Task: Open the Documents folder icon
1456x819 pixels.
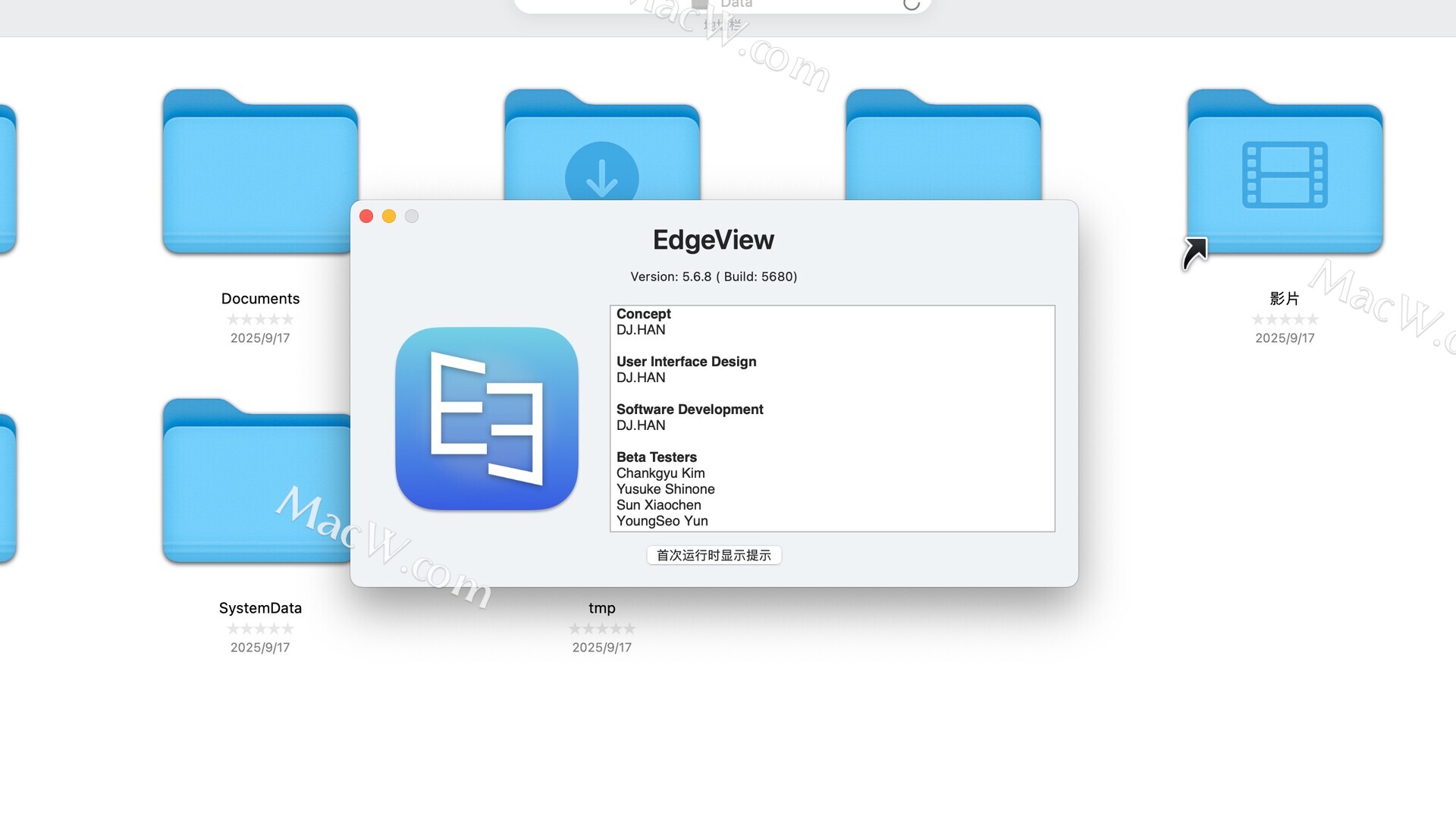Action: point(259,173)
